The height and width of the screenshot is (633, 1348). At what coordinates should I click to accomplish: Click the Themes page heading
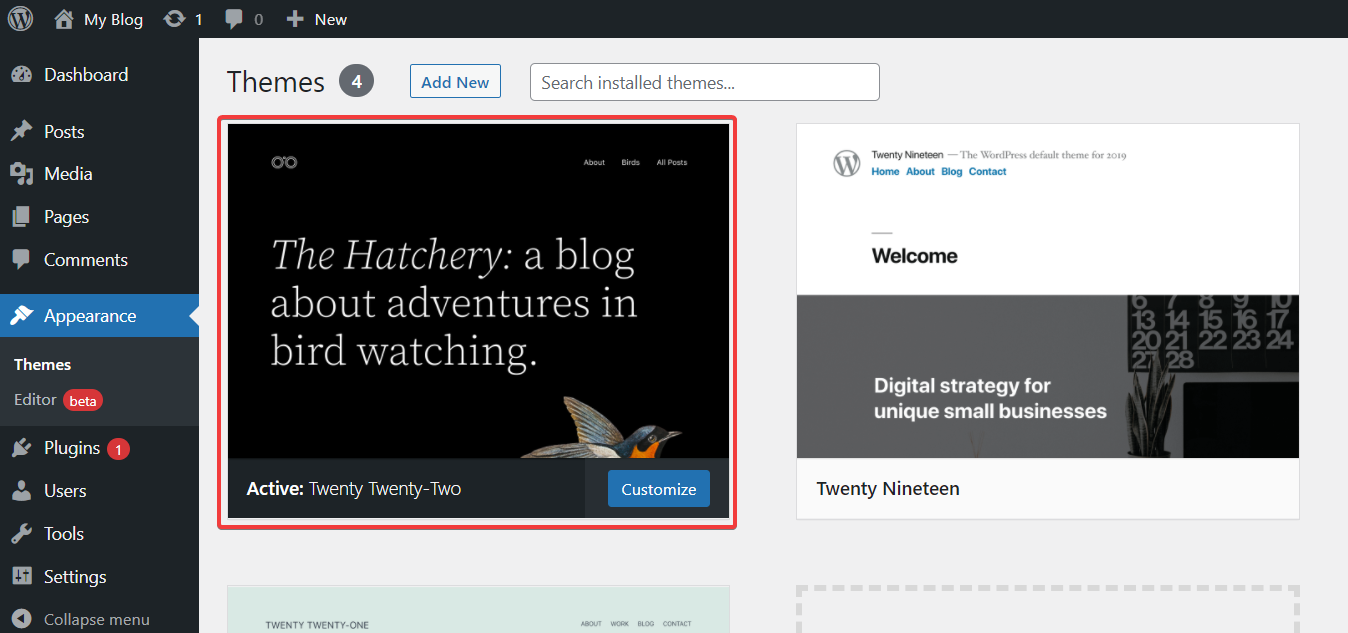click(x=276, y=82)
